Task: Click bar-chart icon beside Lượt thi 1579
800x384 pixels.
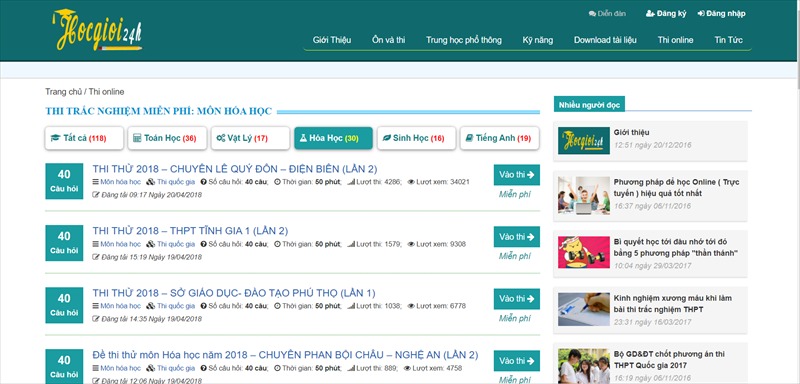Action: tap(351, 244)
